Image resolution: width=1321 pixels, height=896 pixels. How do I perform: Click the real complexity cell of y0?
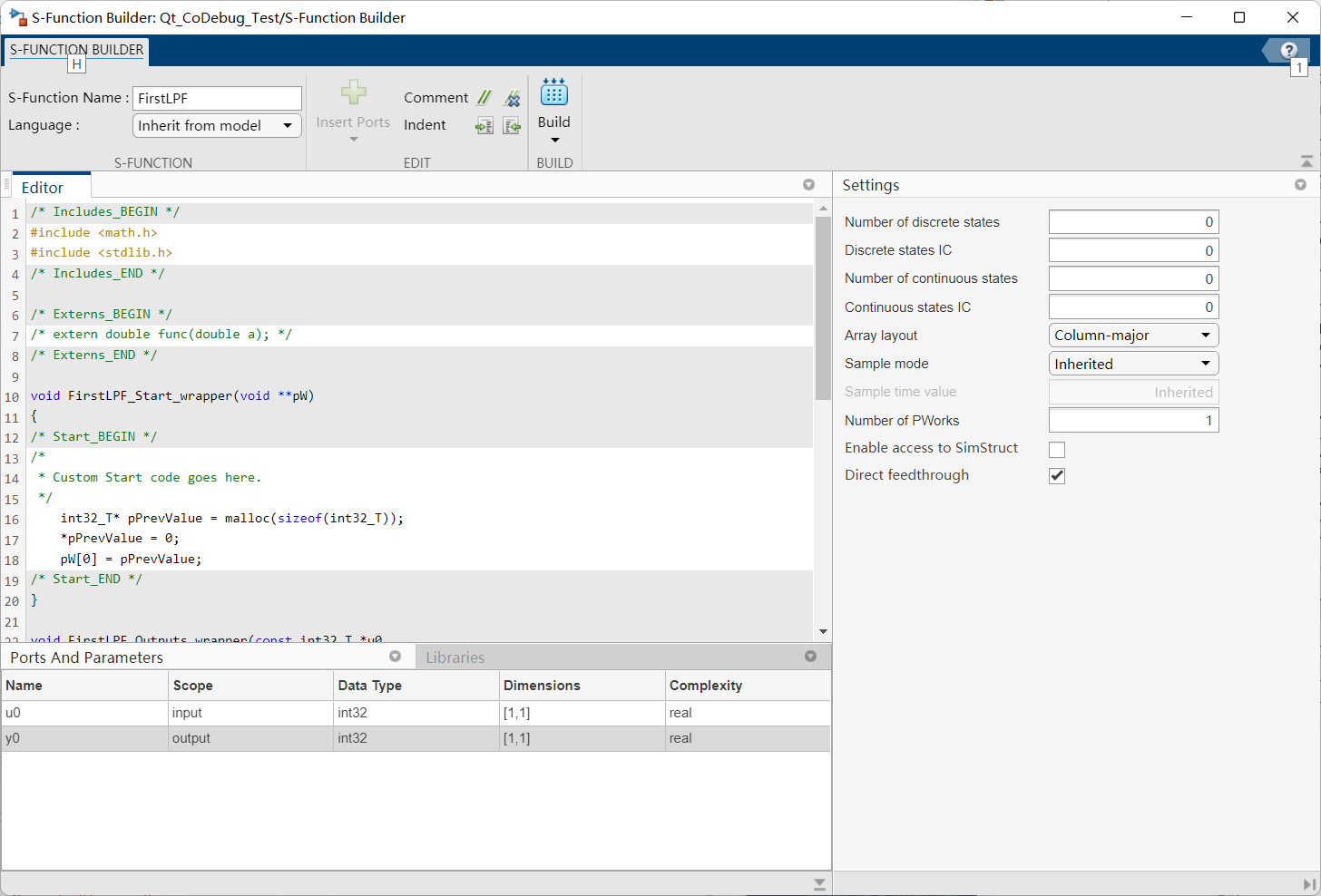[748, 738]
